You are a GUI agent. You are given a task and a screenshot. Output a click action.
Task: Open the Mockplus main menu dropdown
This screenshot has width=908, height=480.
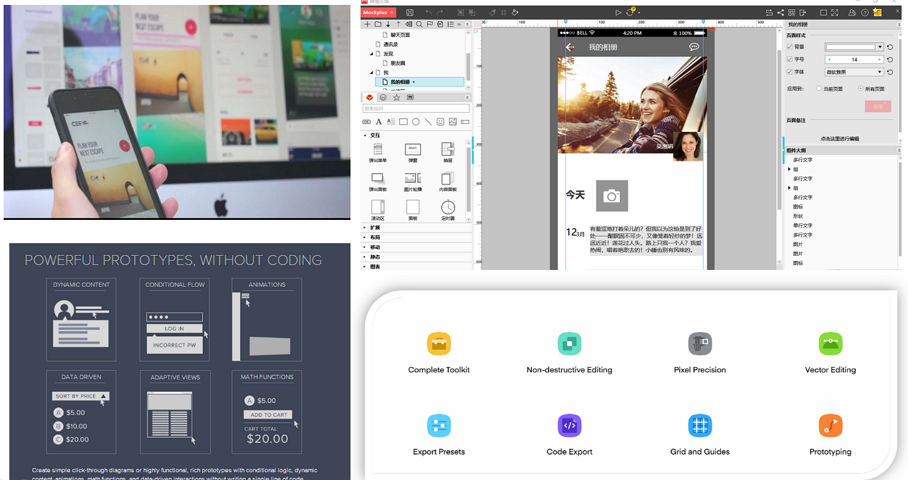(x=378, y=12)
